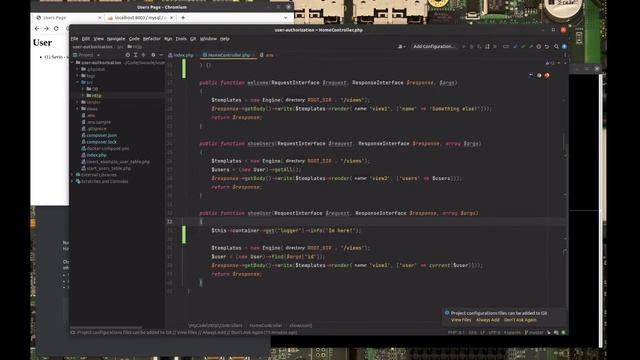
Task: Click Always Add link in notification
Action: [487, 320]
